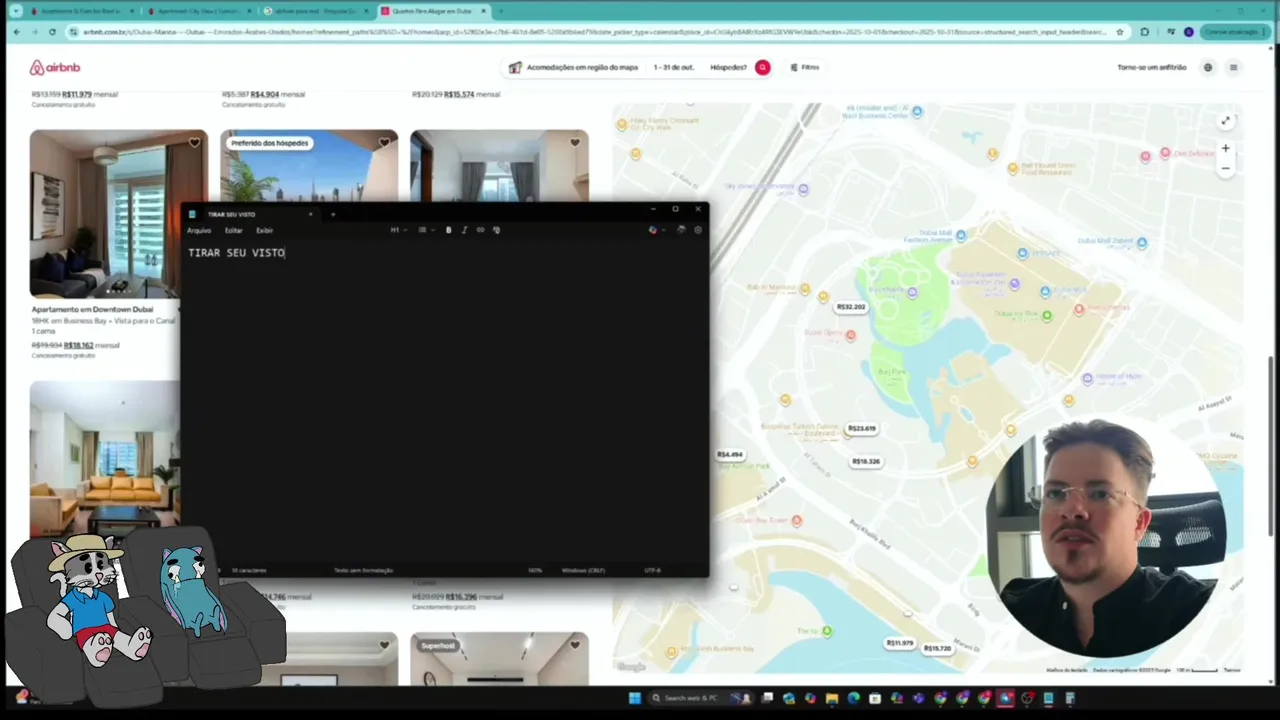The image size is (1280, 720).
Task: Toggle italic formatting in Notepad
Action: [464, 230]
